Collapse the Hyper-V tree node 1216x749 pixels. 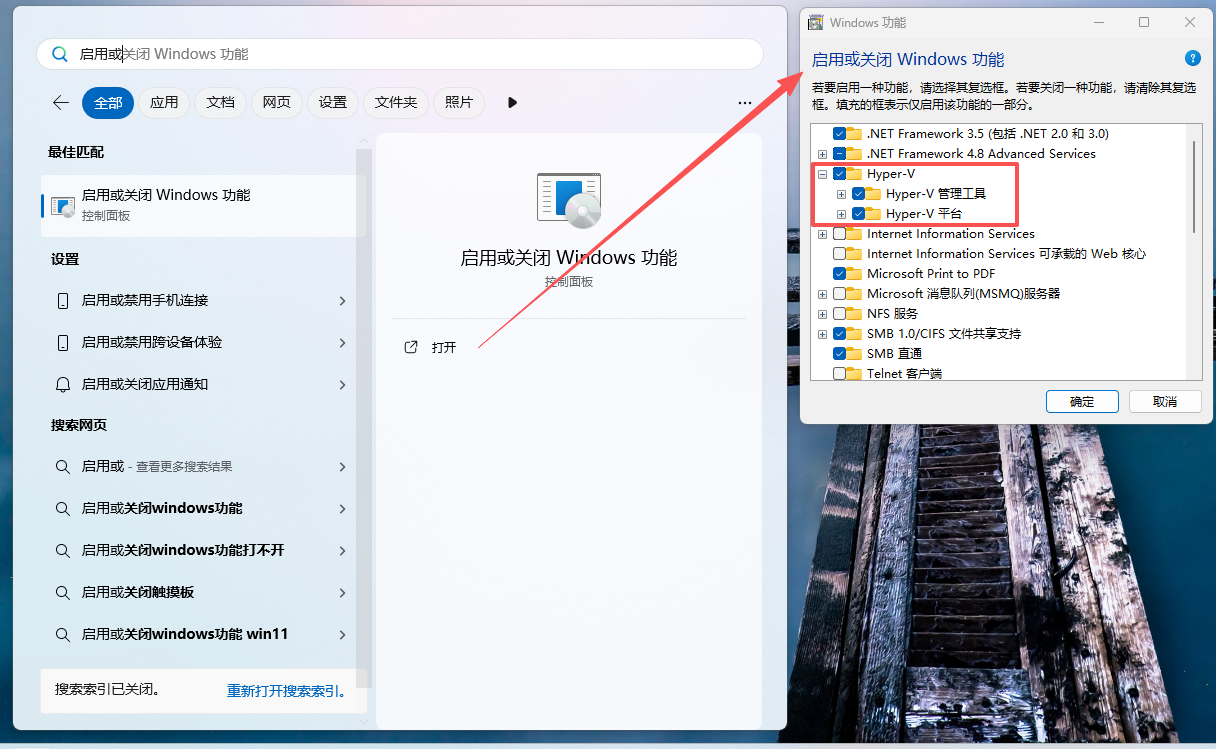pos(822,174)
